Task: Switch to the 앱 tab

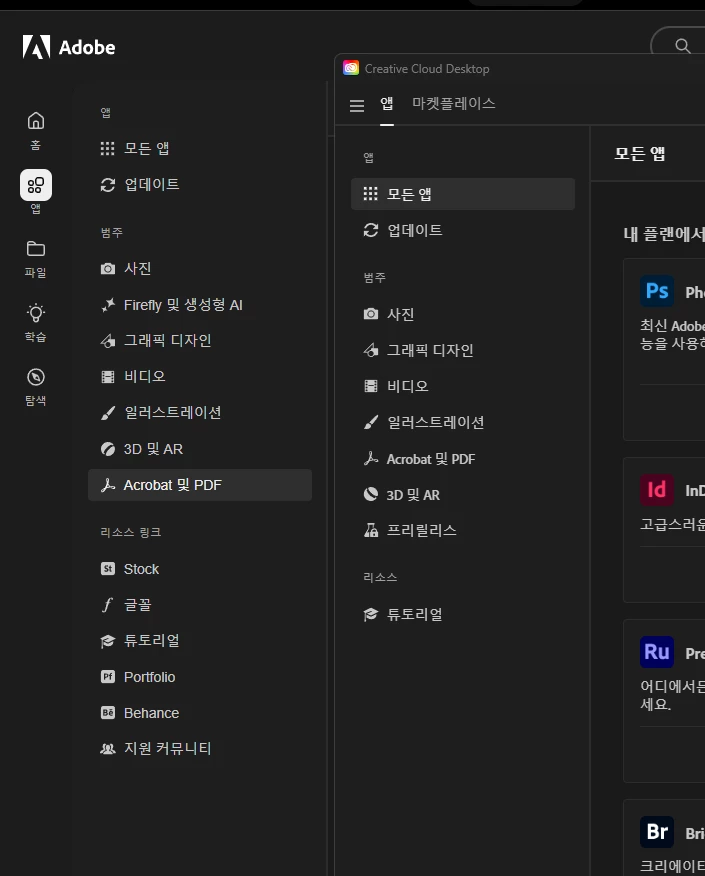Action: [387, 103]
